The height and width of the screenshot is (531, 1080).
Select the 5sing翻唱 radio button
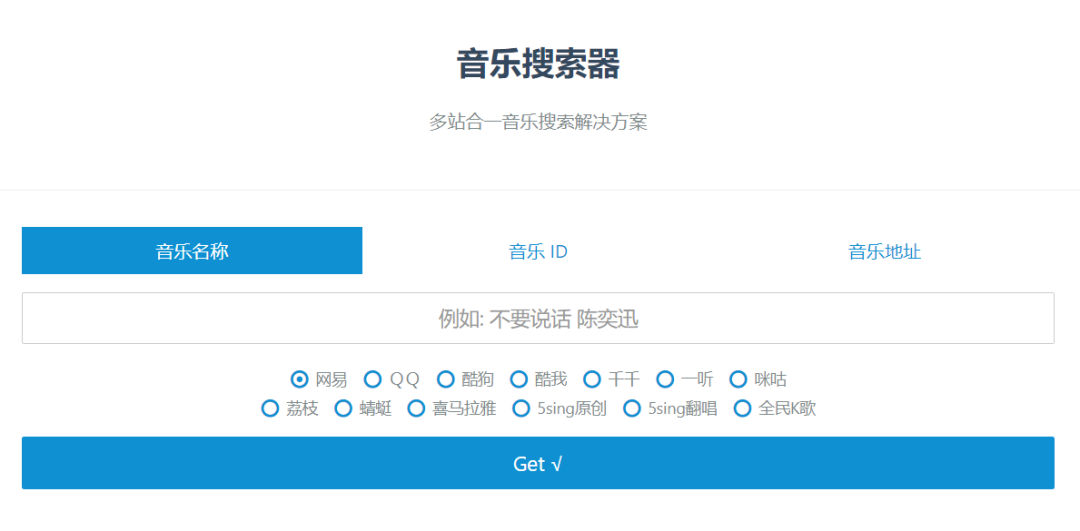[631, 408]
